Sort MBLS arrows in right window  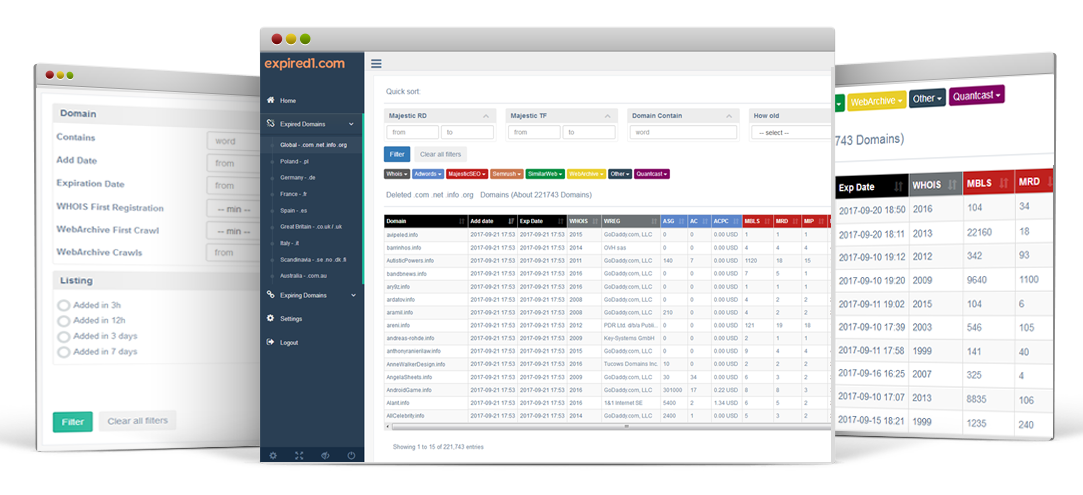point(1005,183)
